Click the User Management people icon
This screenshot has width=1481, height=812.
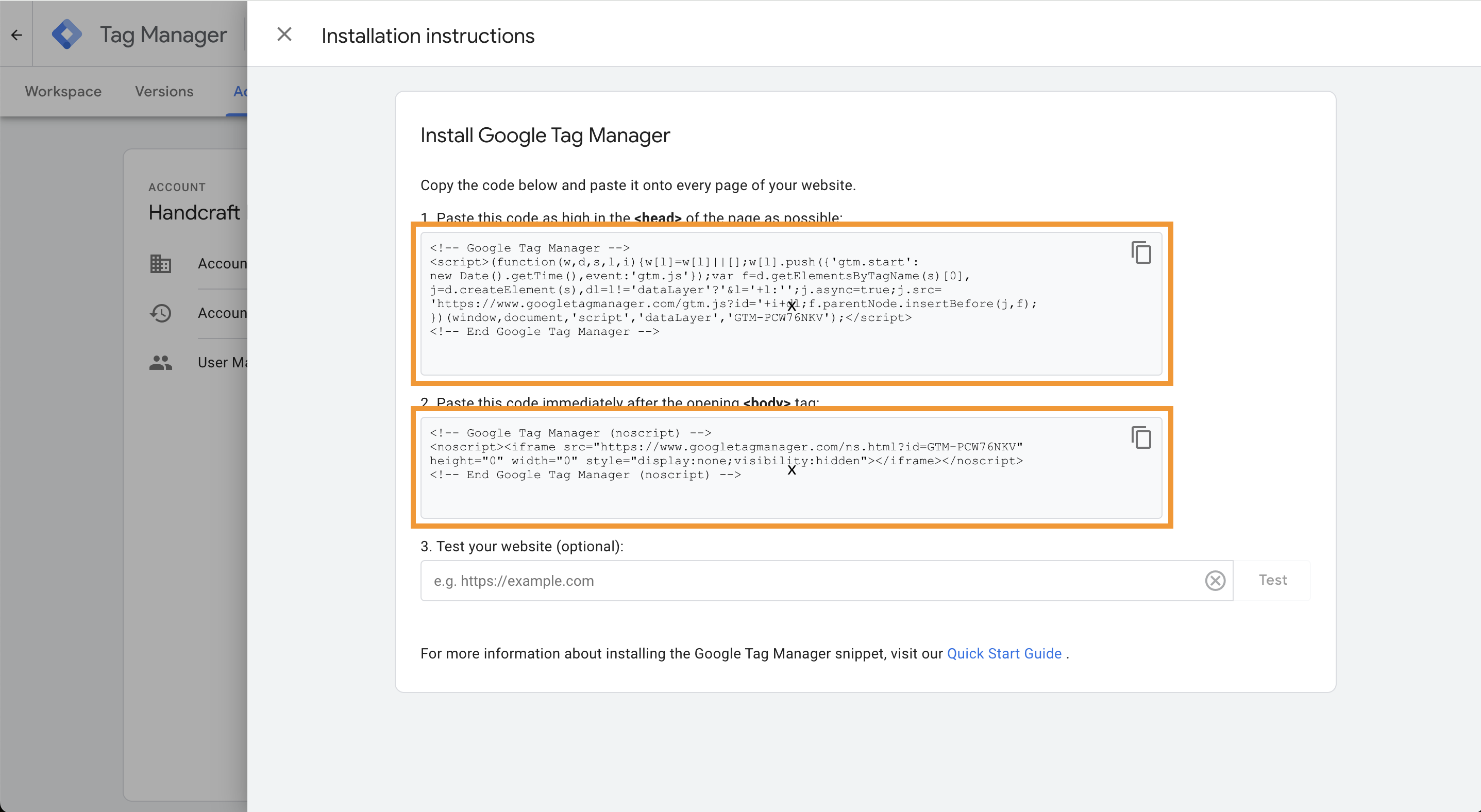pos(160,363)
